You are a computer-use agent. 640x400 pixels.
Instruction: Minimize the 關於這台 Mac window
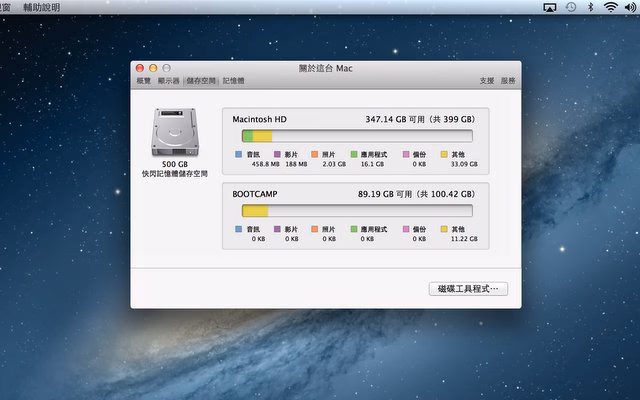(153, 68)
